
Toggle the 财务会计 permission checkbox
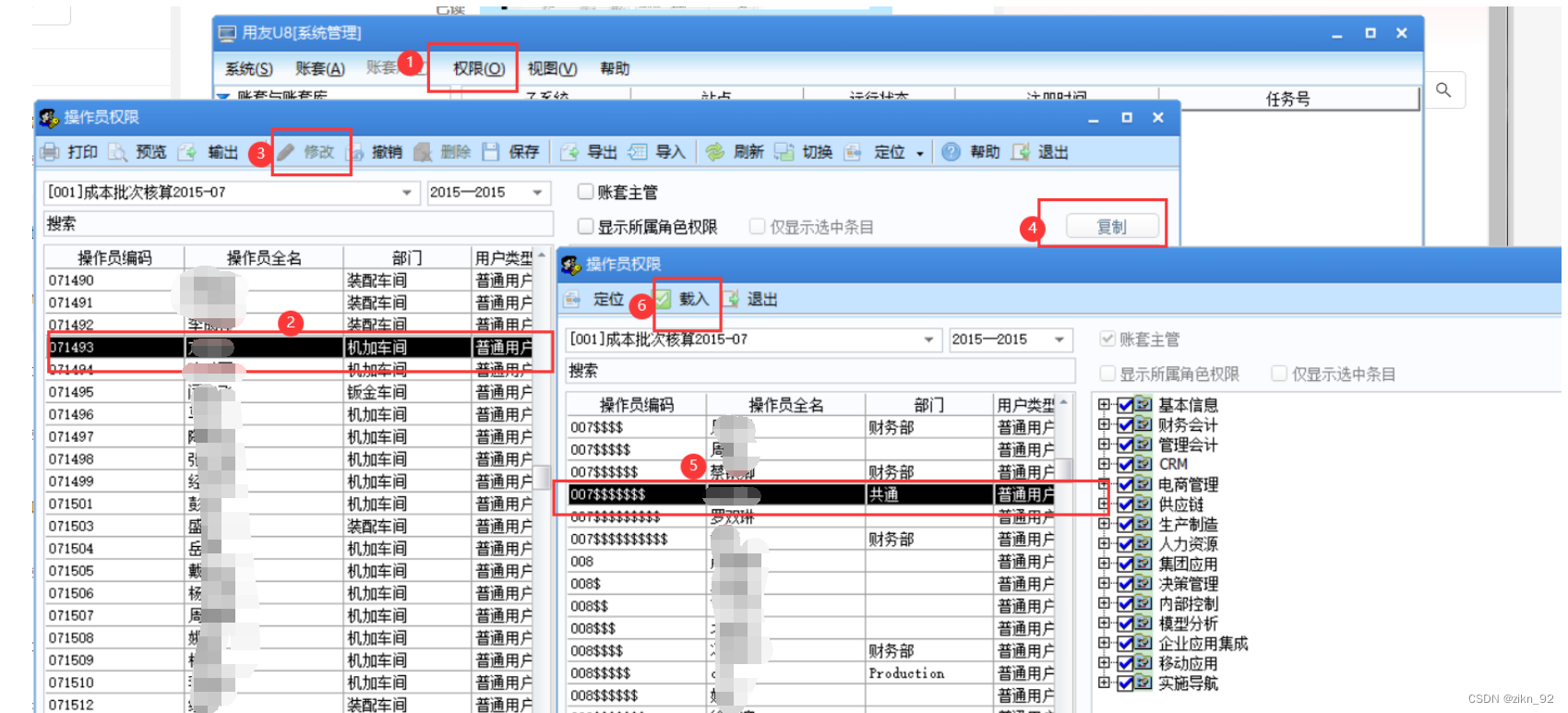[x=1125, y=425]
